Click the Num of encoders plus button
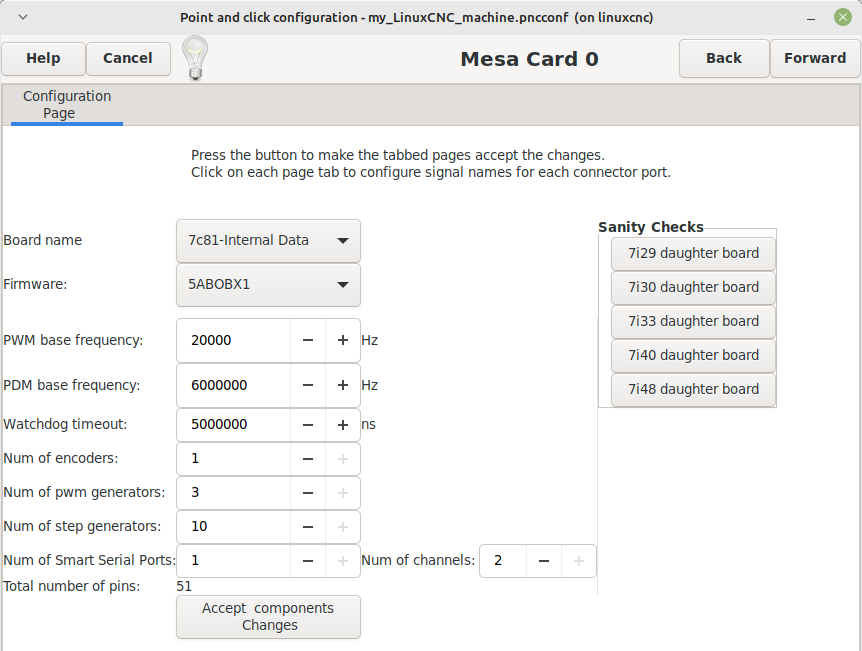This screenshot has height=651, width=862. click(342, 459)
